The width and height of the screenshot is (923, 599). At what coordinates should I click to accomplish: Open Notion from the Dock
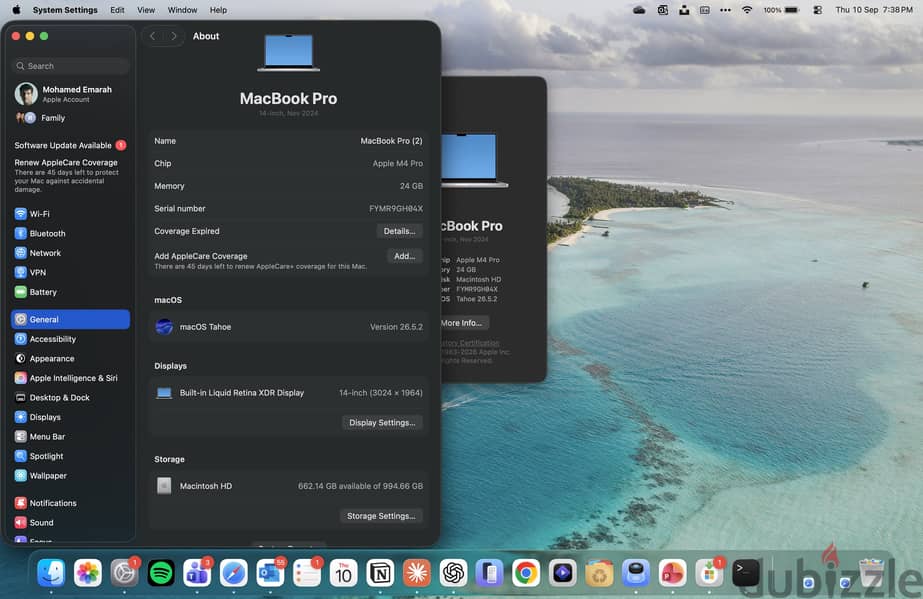[x=380, y=573]
